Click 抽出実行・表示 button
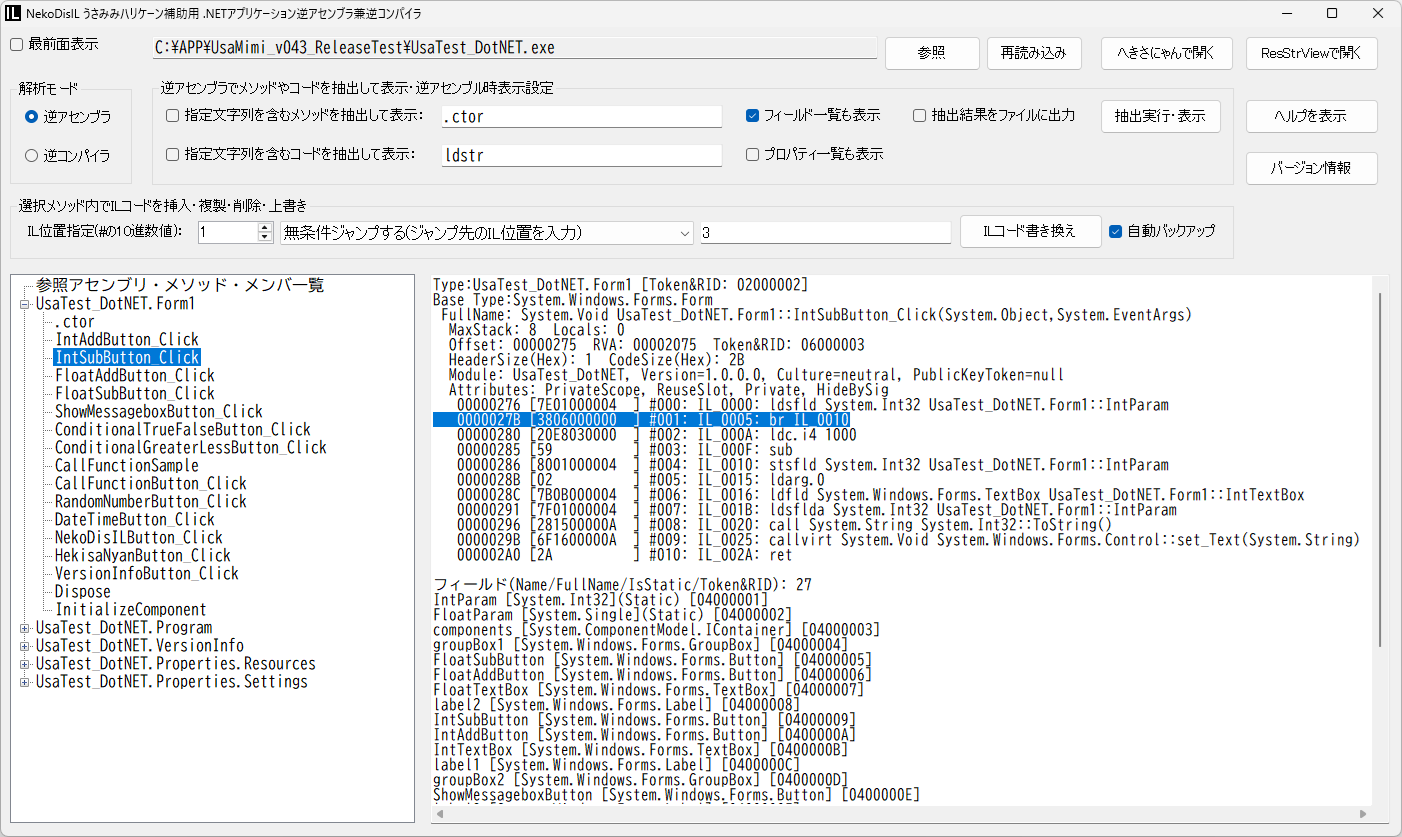Viewport: 1402px width, 837px height. click(x=1160, y=116)
